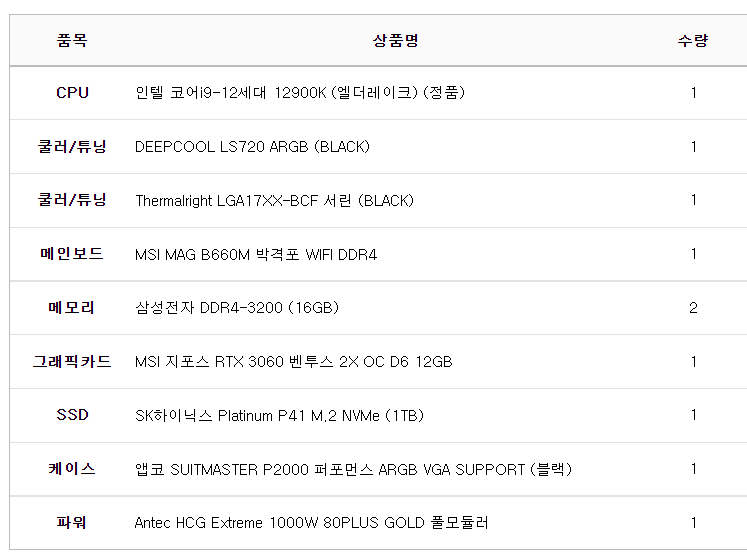747x555 pixels.
Task: Select the SK하이닉스 Platinum P41 product
Action: coord(279,416)
